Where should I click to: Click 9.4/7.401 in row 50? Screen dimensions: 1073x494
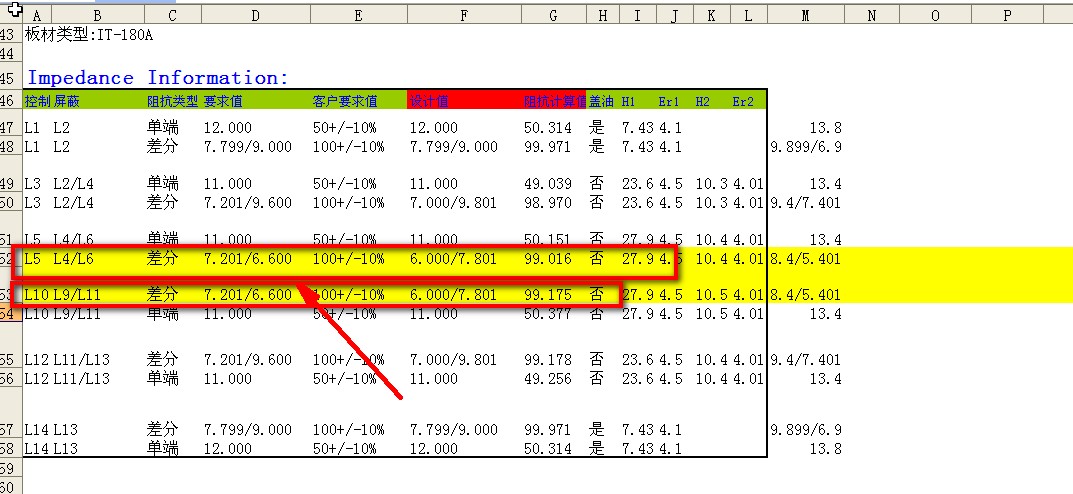coord(806,203)
